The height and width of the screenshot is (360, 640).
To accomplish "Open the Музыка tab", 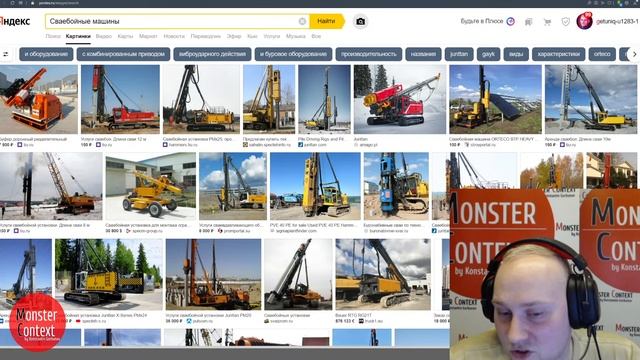I will click(296, 36).
